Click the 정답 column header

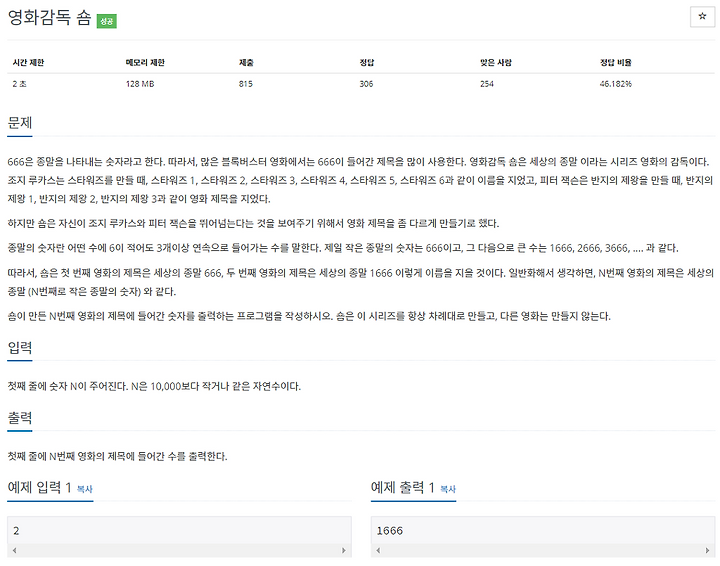coord(366,62)
